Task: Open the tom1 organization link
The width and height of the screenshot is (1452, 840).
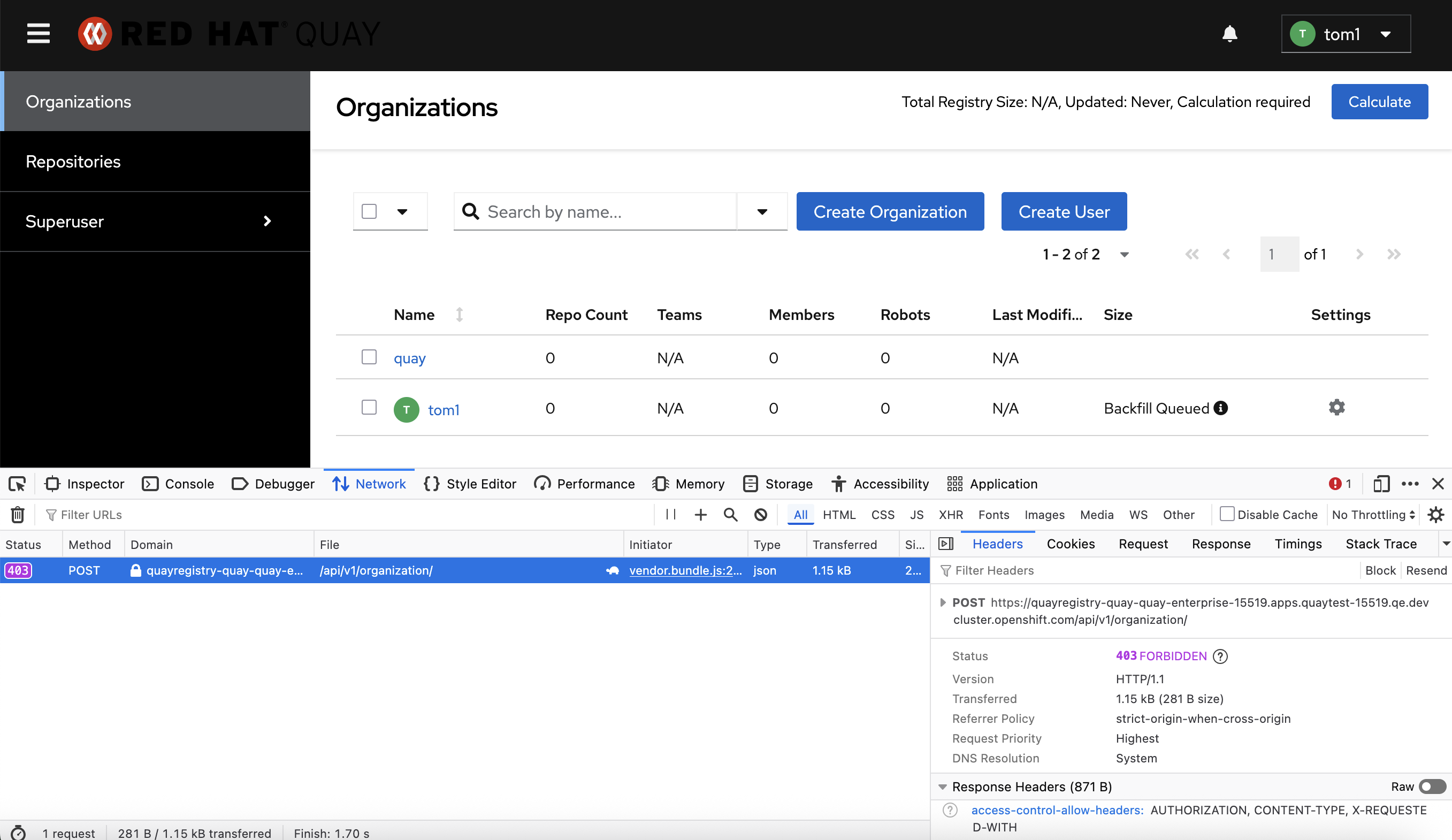Action: [x=443, y=410]
